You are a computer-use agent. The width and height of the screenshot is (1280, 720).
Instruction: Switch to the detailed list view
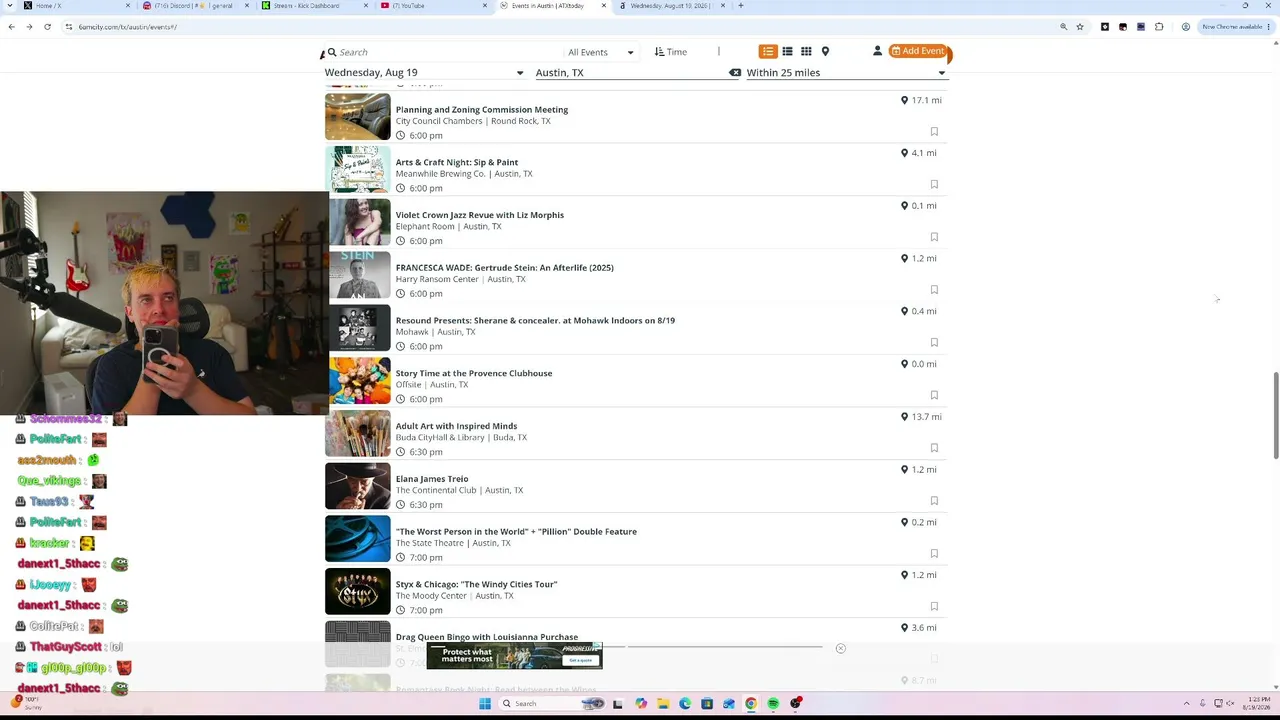click(x=768, y=51)
